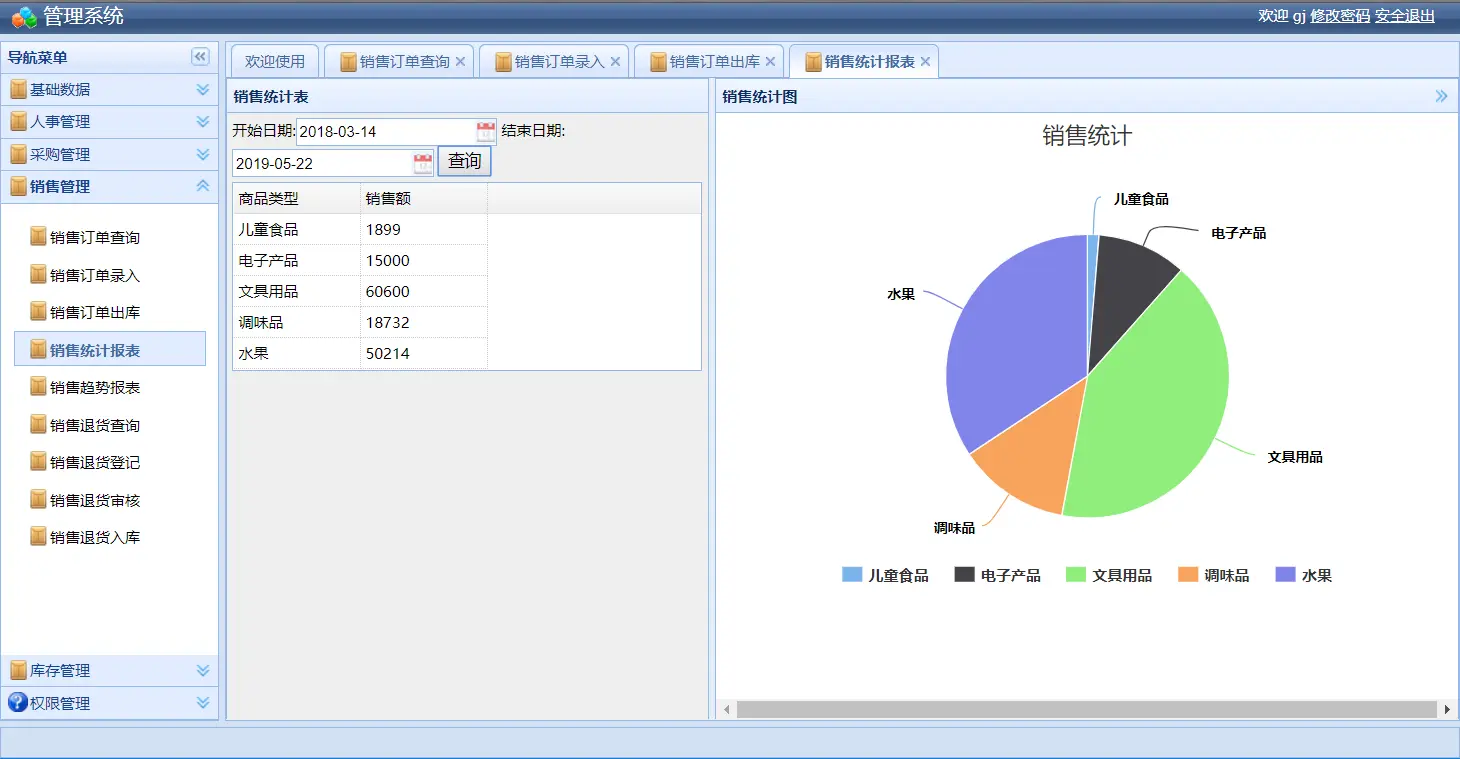Open the 结束日期 calendar picker icon

click(x=423, y=163)
